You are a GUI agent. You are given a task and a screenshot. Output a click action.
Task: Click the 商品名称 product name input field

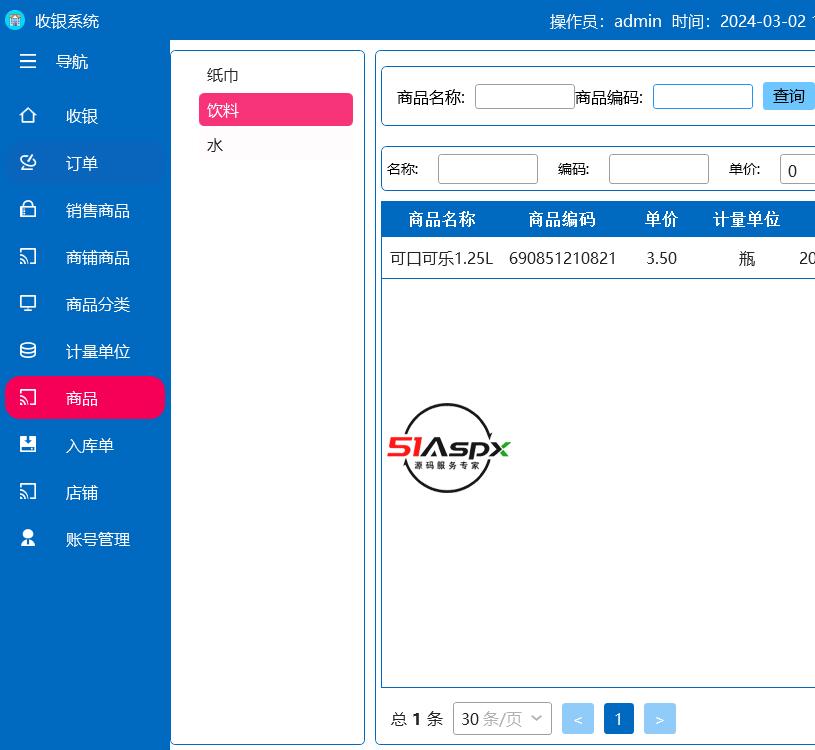pos(524,96)
